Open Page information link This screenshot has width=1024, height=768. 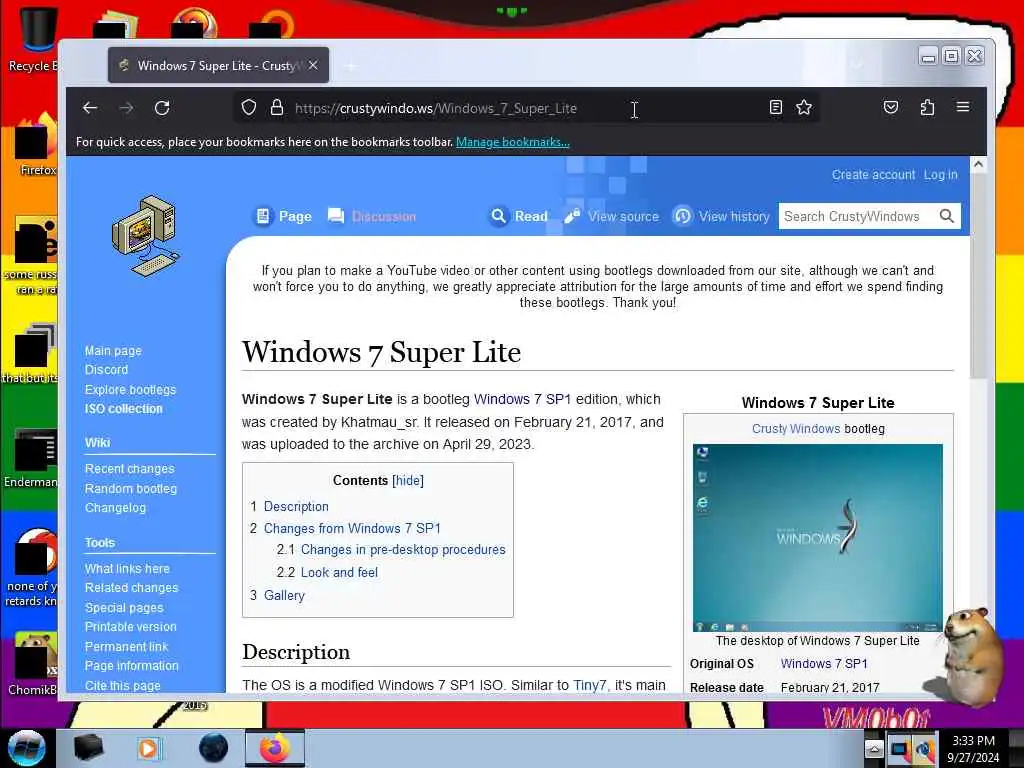(131, 665)
